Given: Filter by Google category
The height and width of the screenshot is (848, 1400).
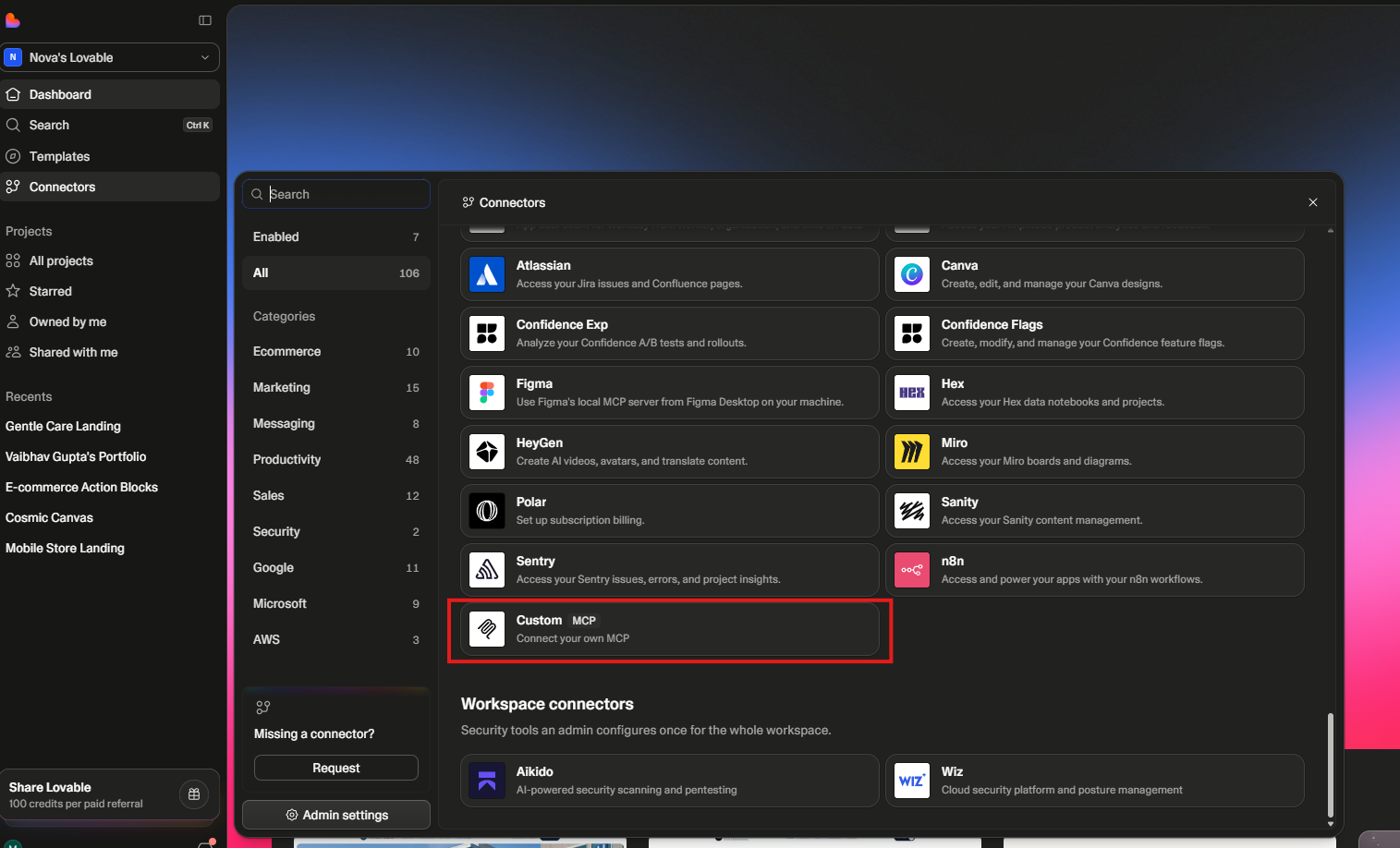Looking at the screenshot, I should 336,567.
